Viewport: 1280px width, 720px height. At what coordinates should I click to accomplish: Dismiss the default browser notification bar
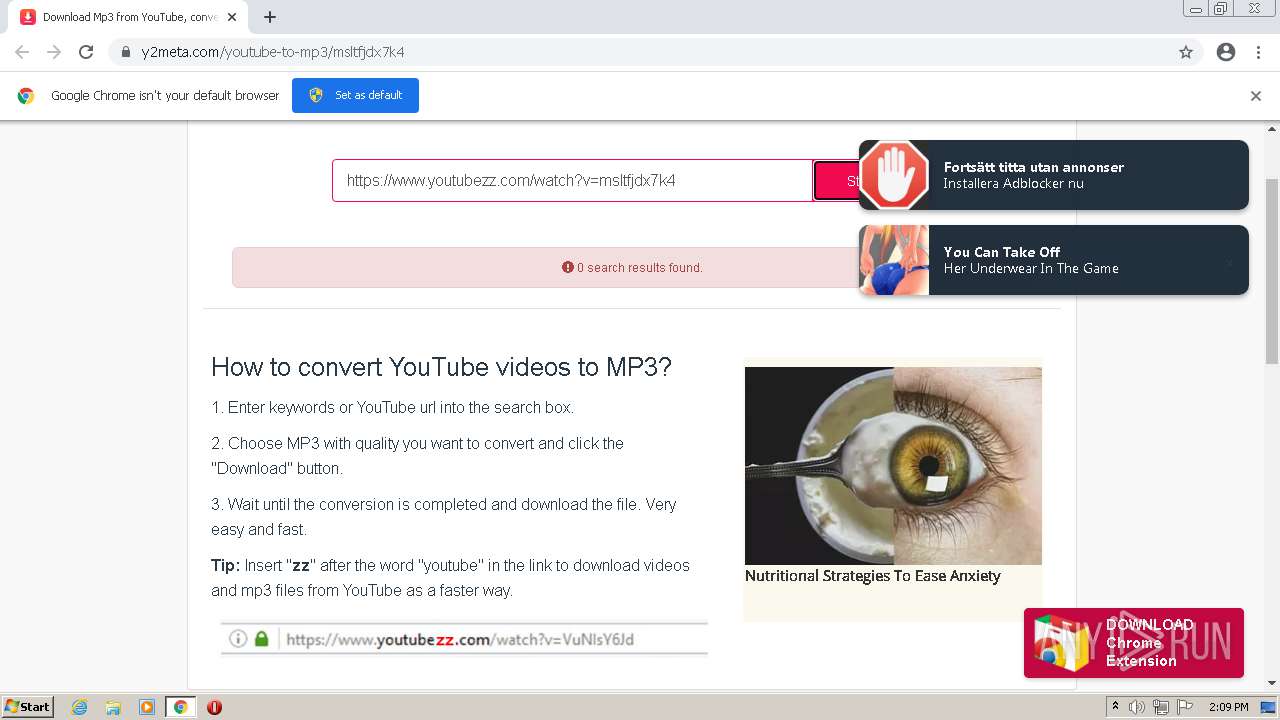pyautogui.click(x=1256, y=96)
